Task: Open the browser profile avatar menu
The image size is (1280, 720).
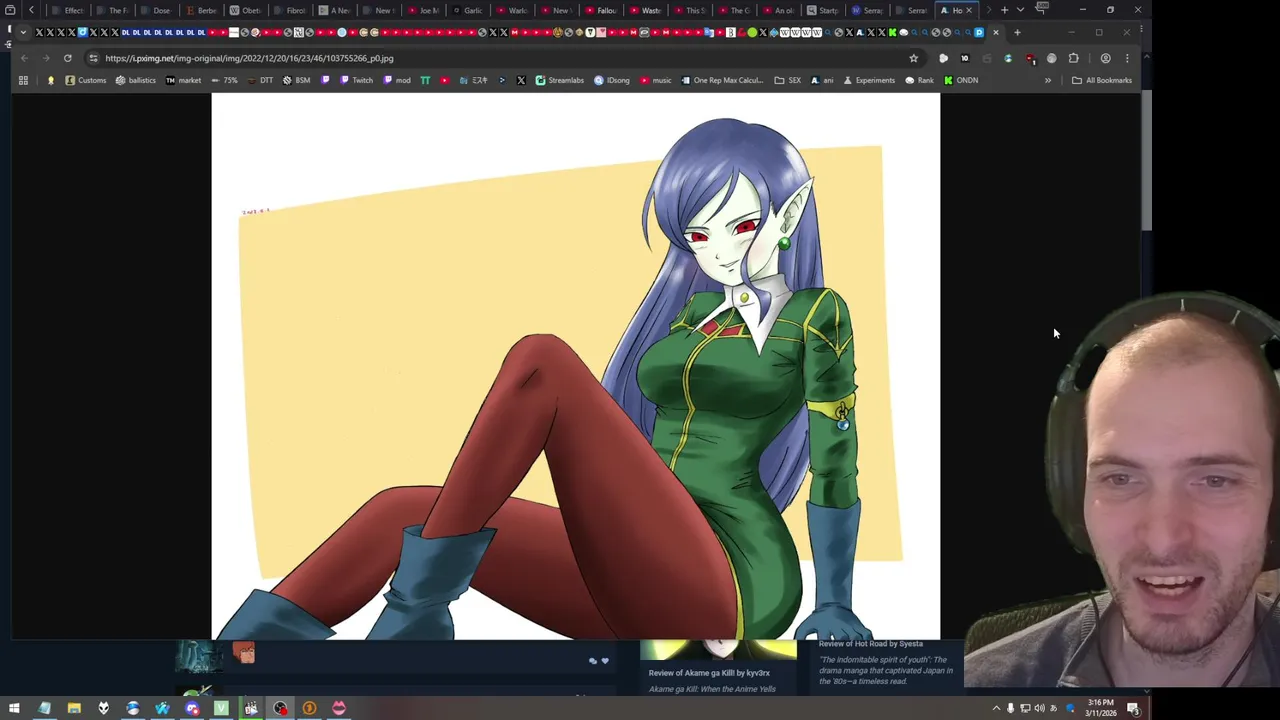Action: coord(1105,58)
